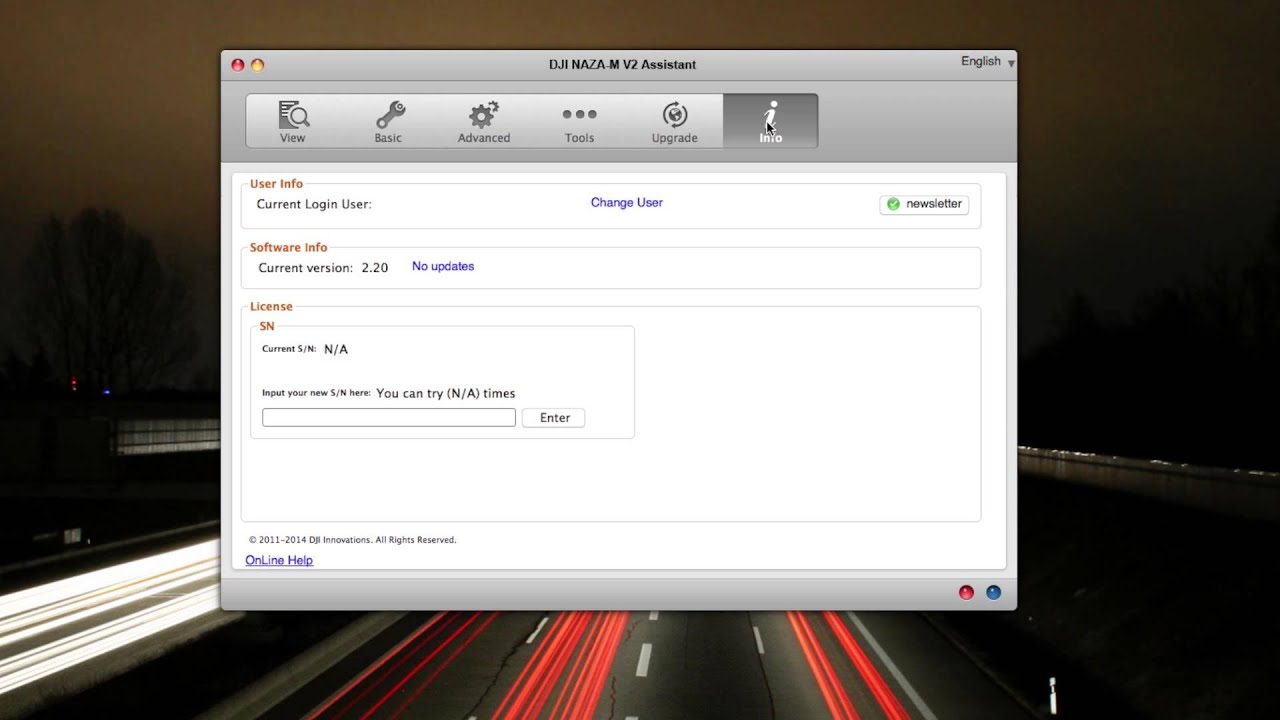Click the Current version 2.20 text
Image resolution: width=1280 pixels, height=720 pixels.
click(x=323, y=268)
